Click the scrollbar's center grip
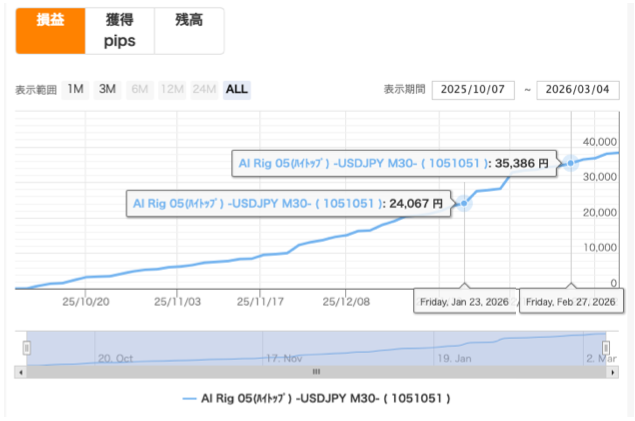 (316, 372)
